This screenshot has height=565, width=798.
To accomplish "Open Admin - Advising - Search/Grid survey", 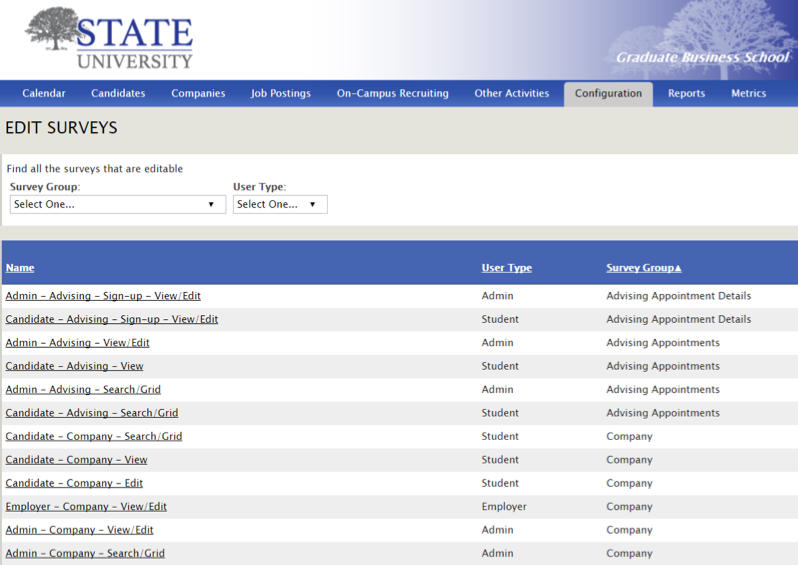I will pyautogui.click(x=83, y=389).
